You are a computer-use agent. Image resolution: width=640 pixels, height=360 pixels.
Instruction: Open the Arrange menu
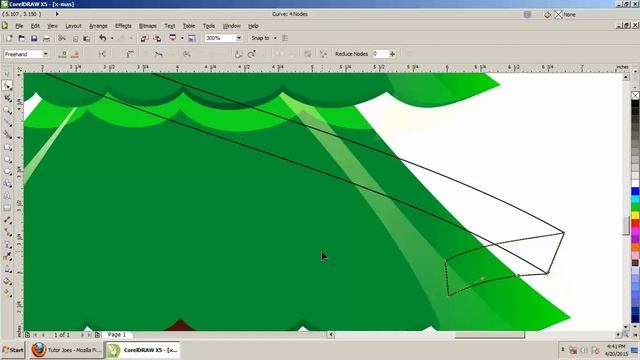pos(98,26)
